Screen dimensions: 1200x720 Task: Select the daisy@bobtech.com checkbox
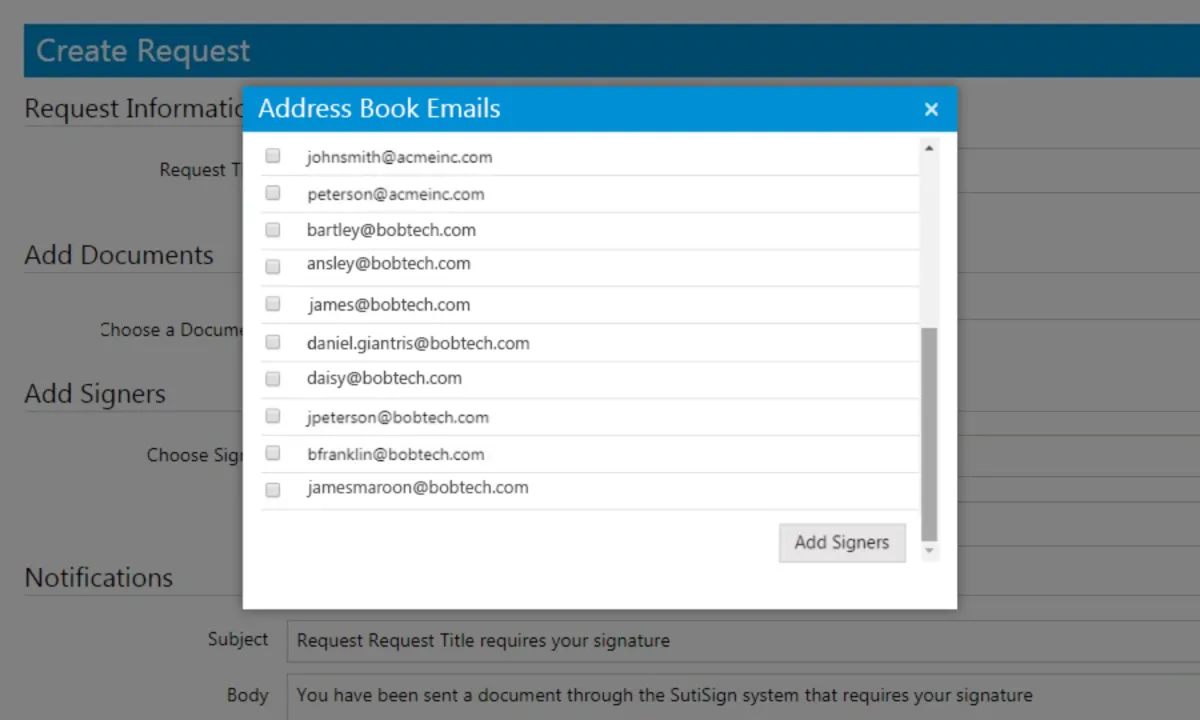[272, 379]
